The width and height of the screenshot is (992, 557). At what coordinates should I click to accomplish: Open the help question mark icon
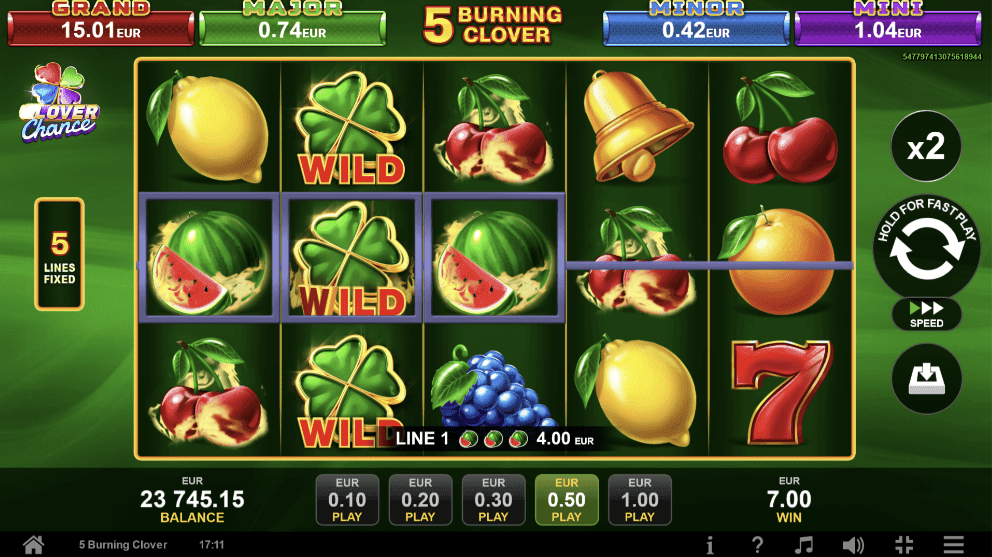757,544
